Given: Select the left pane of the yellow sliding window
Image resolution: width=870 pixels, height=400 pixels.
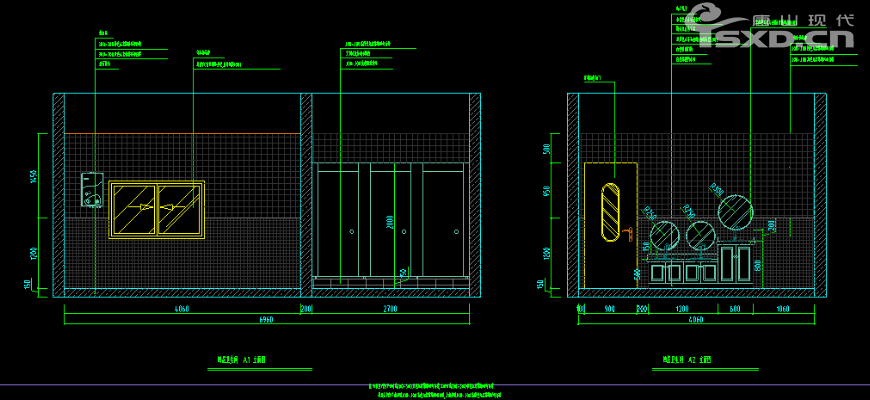Looking at the screenshot, I should 134,210.
